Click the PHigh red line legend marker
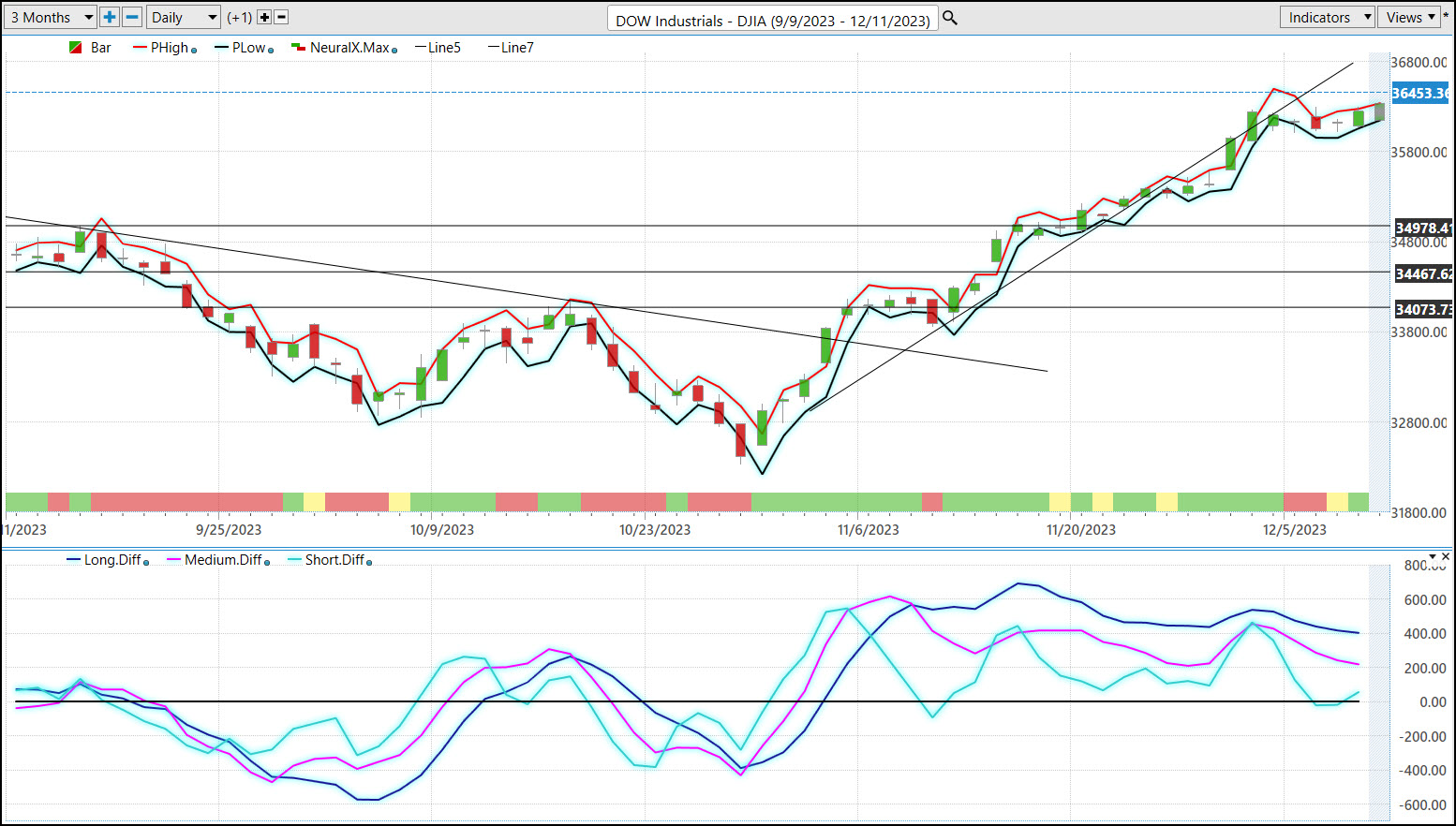 pos(141,48)
